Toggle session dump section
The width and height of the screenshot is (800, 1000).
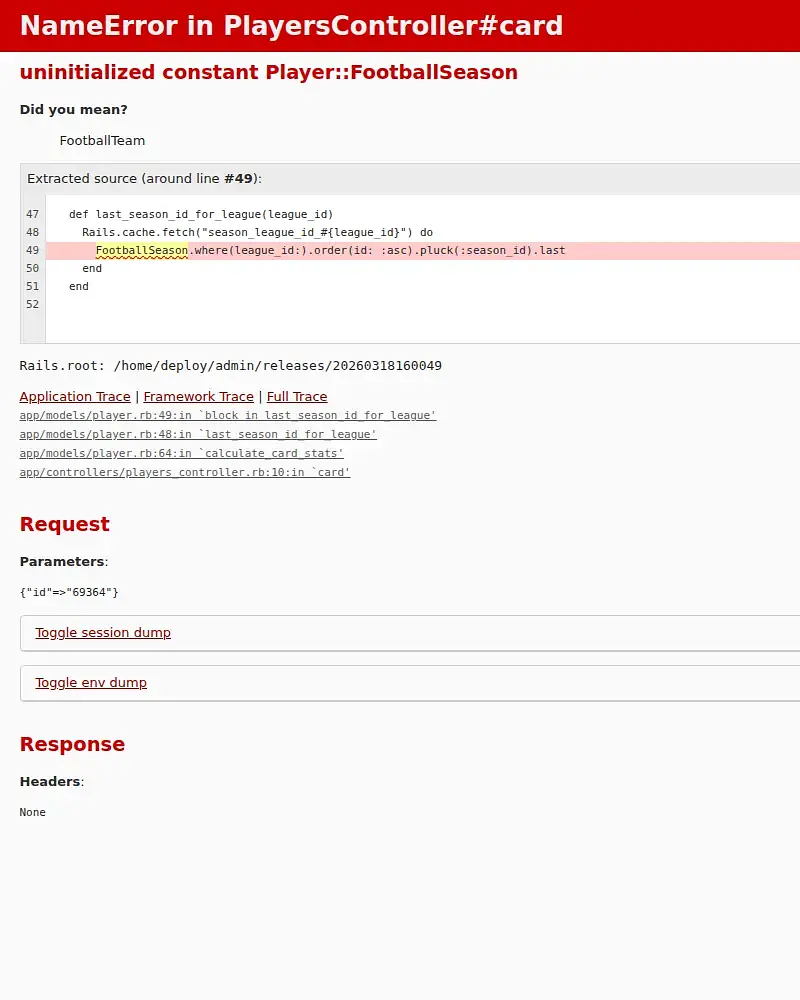point(103,633)
